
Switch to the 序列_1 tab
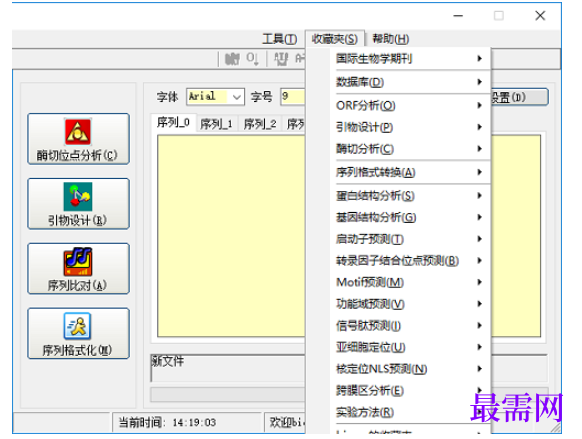216,124
